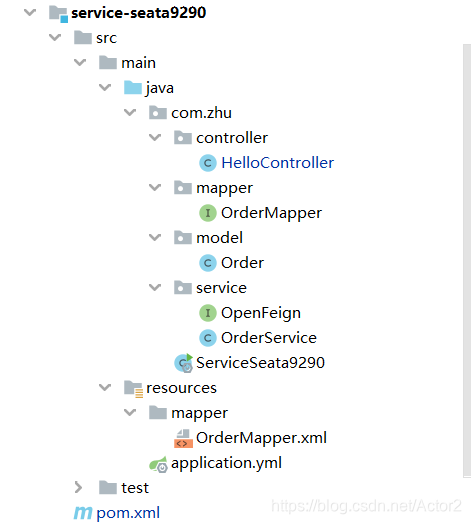
Task: Select the com.zhu package name
Action: (x=202, y=113)
